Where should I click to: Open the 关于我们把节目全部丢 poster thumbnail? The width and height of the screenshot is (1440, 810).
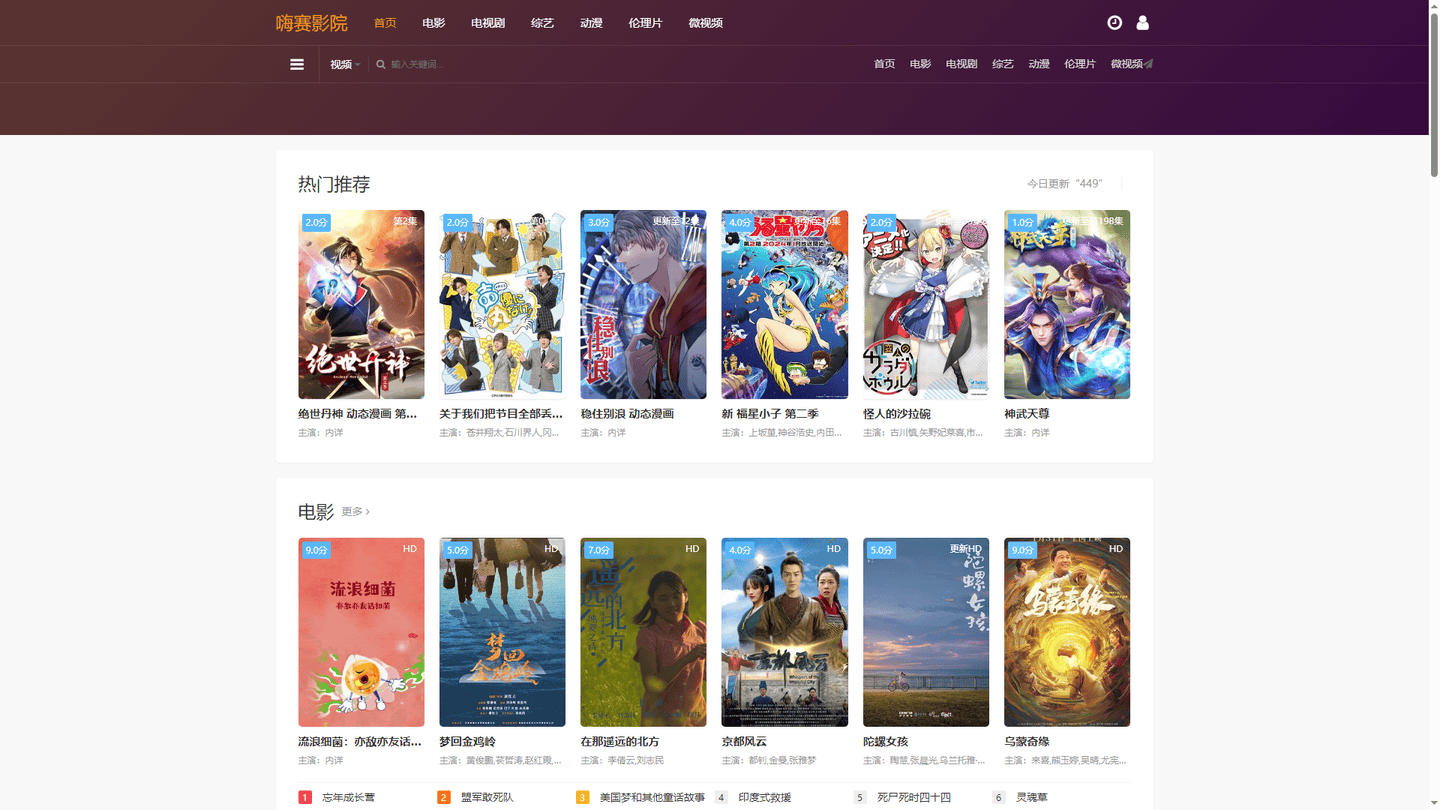(x=502, y=304)
